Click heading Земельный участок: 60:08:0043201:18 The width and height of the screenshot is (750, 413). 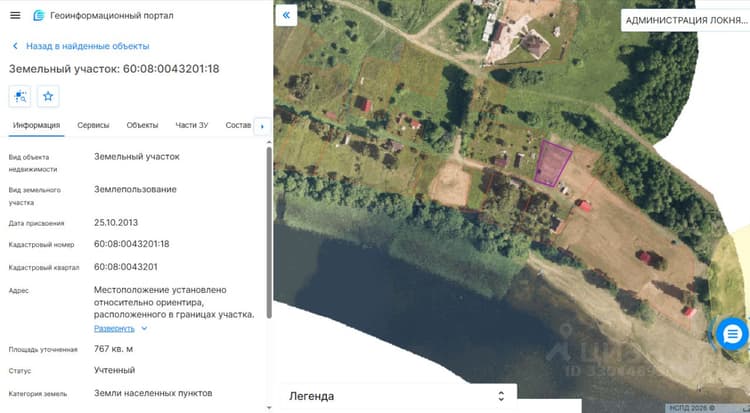point(114,69)
